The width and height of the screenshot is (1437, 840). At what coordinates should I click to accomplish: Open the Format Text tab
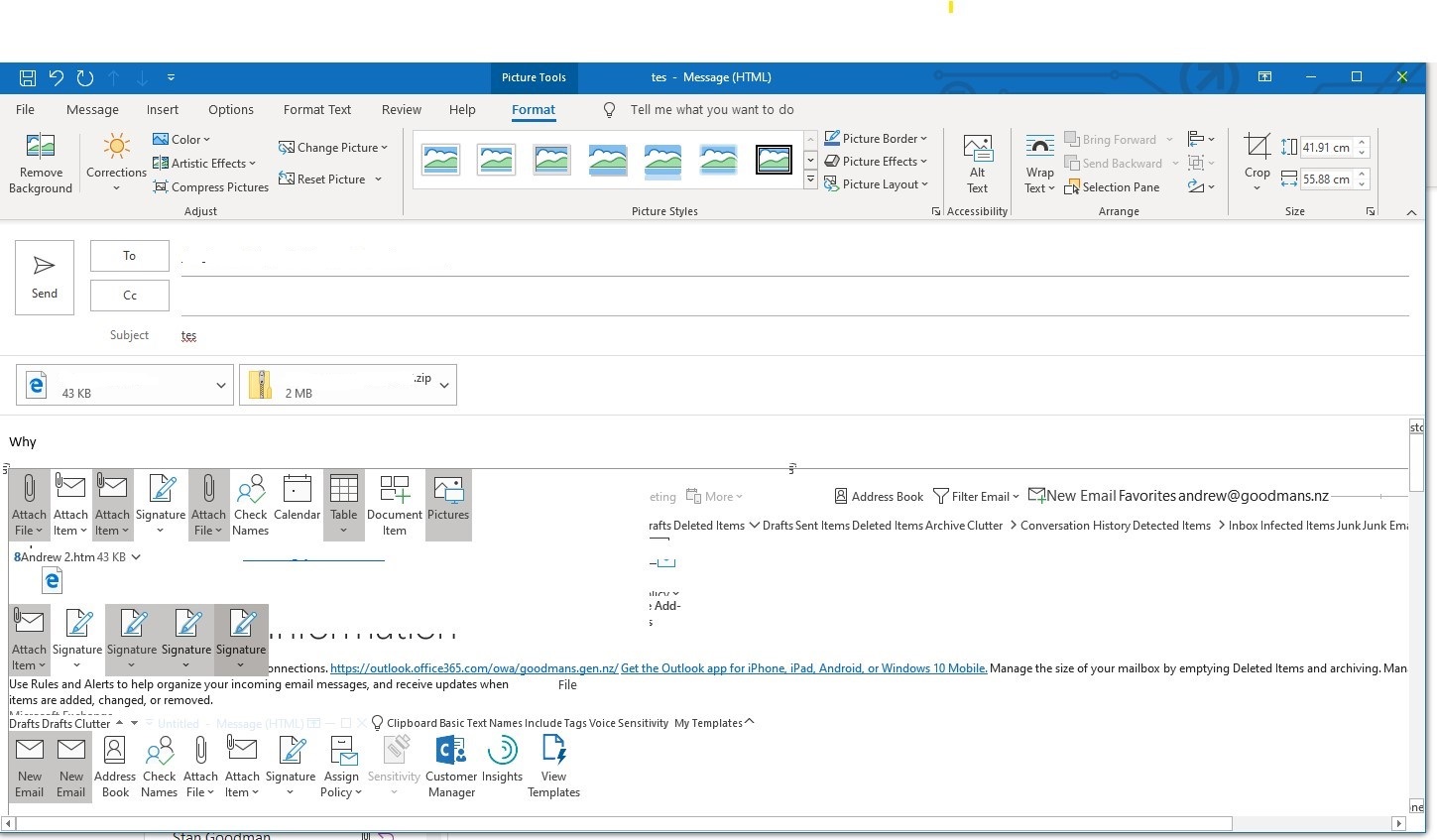[316, 110]
